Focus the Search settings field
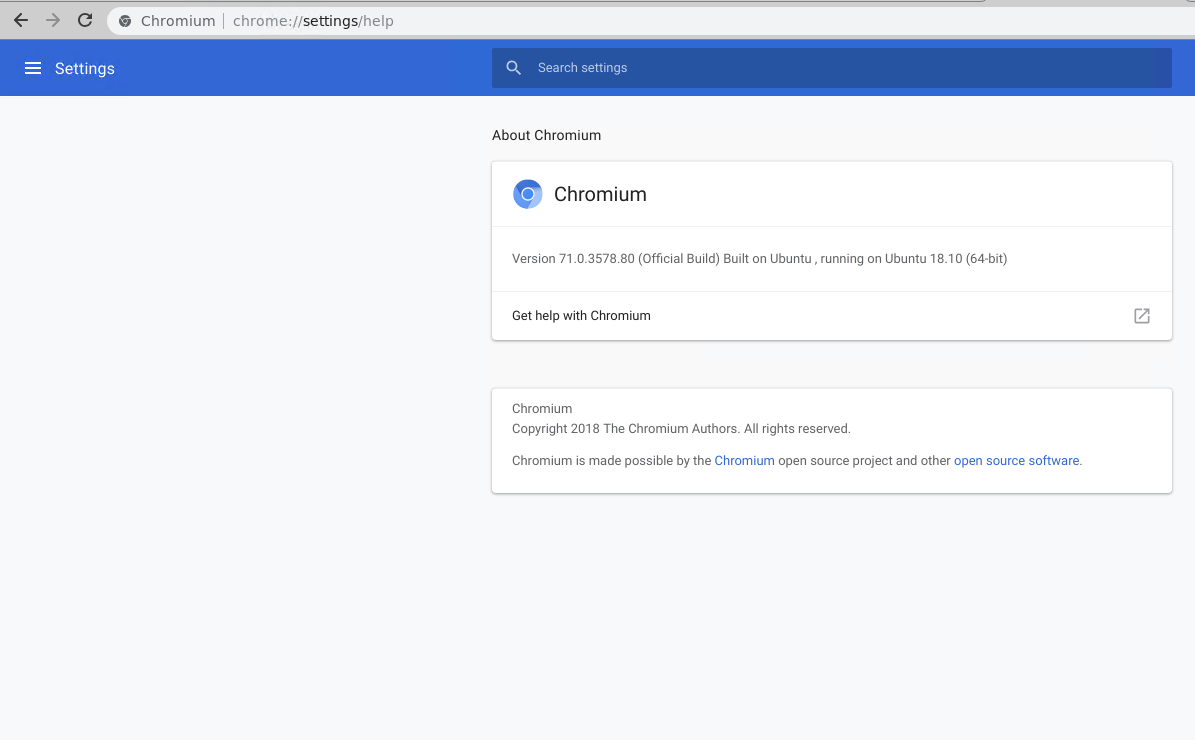The width and height of the screenshot is (1195, 740). click(831, 68)
